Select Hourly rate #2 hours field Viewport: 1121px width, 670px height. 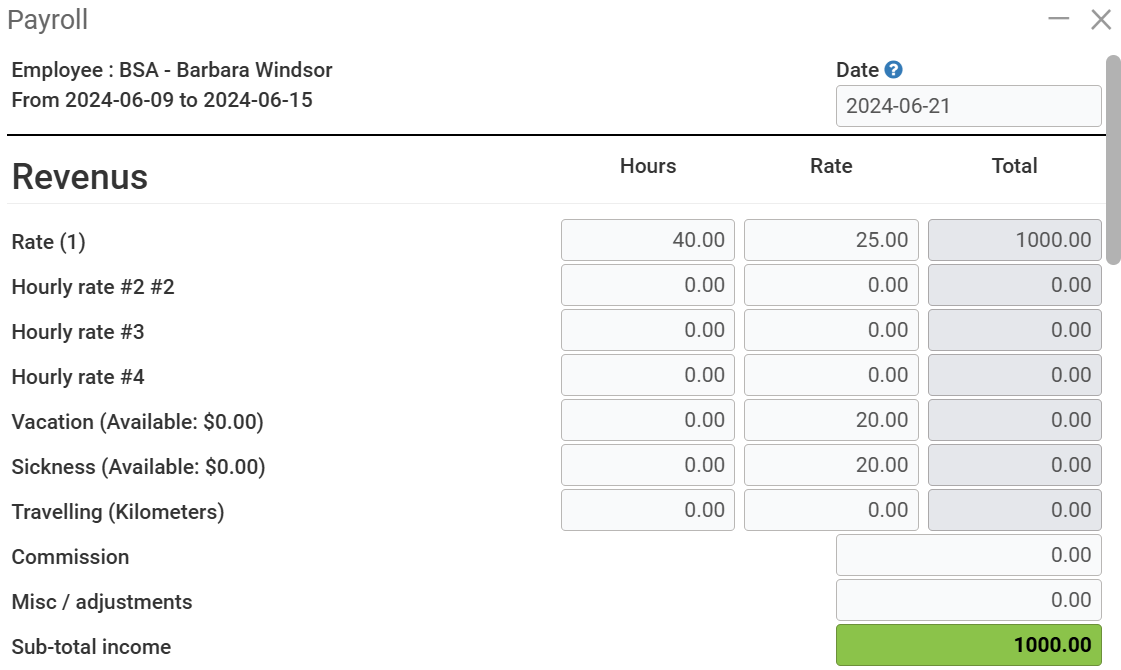pyautogui.click(x=648, y=286)
